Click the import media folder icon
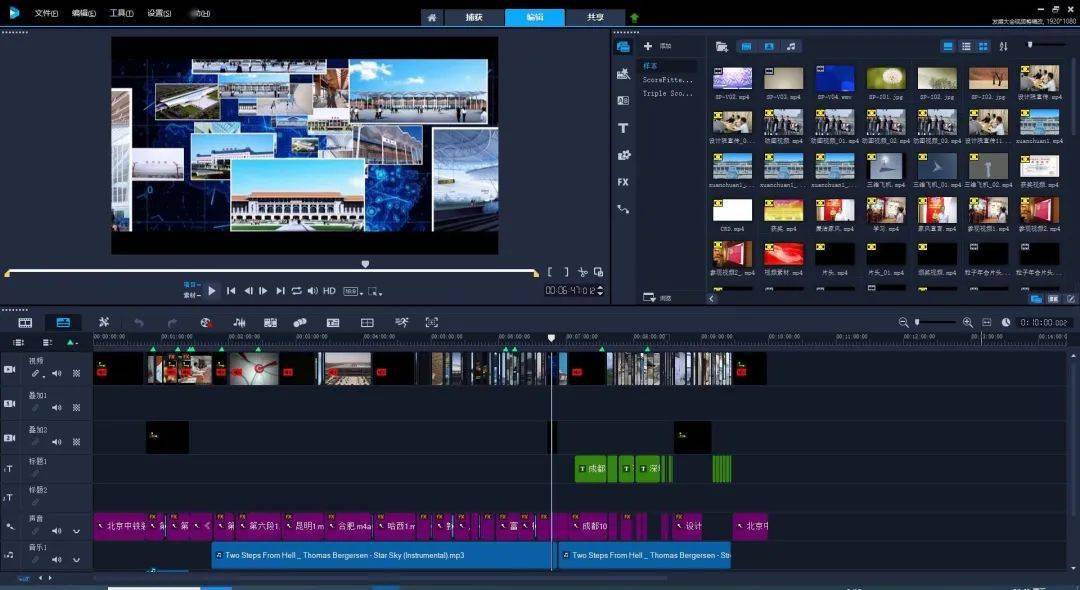This screenshot has height=590, width=1080. (722, 46)
